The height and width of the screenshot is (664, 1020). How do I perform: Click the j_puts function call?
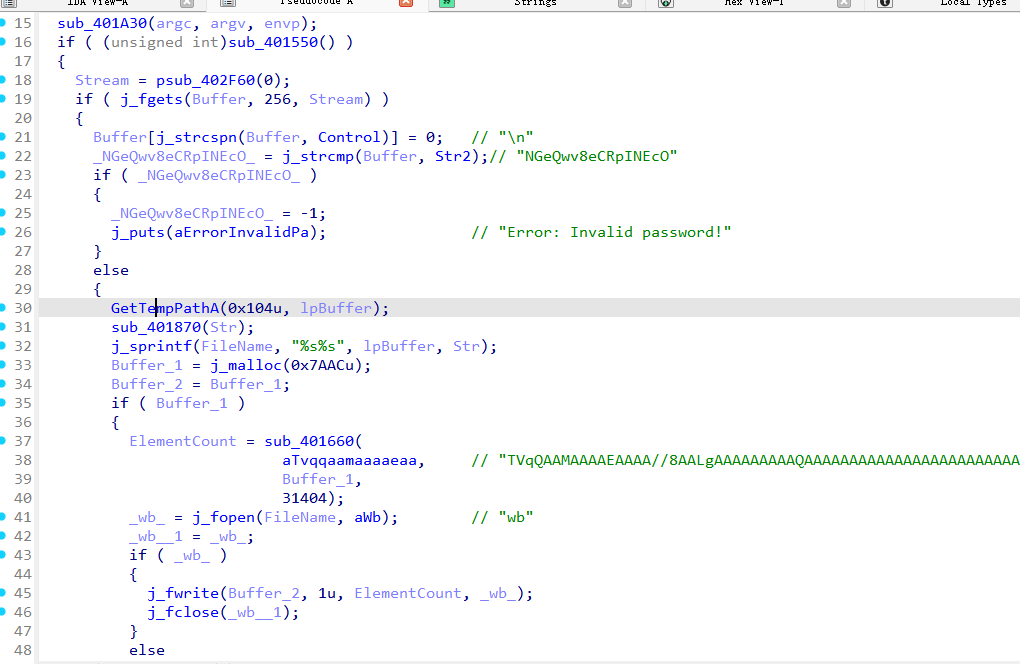coord(138,232)
